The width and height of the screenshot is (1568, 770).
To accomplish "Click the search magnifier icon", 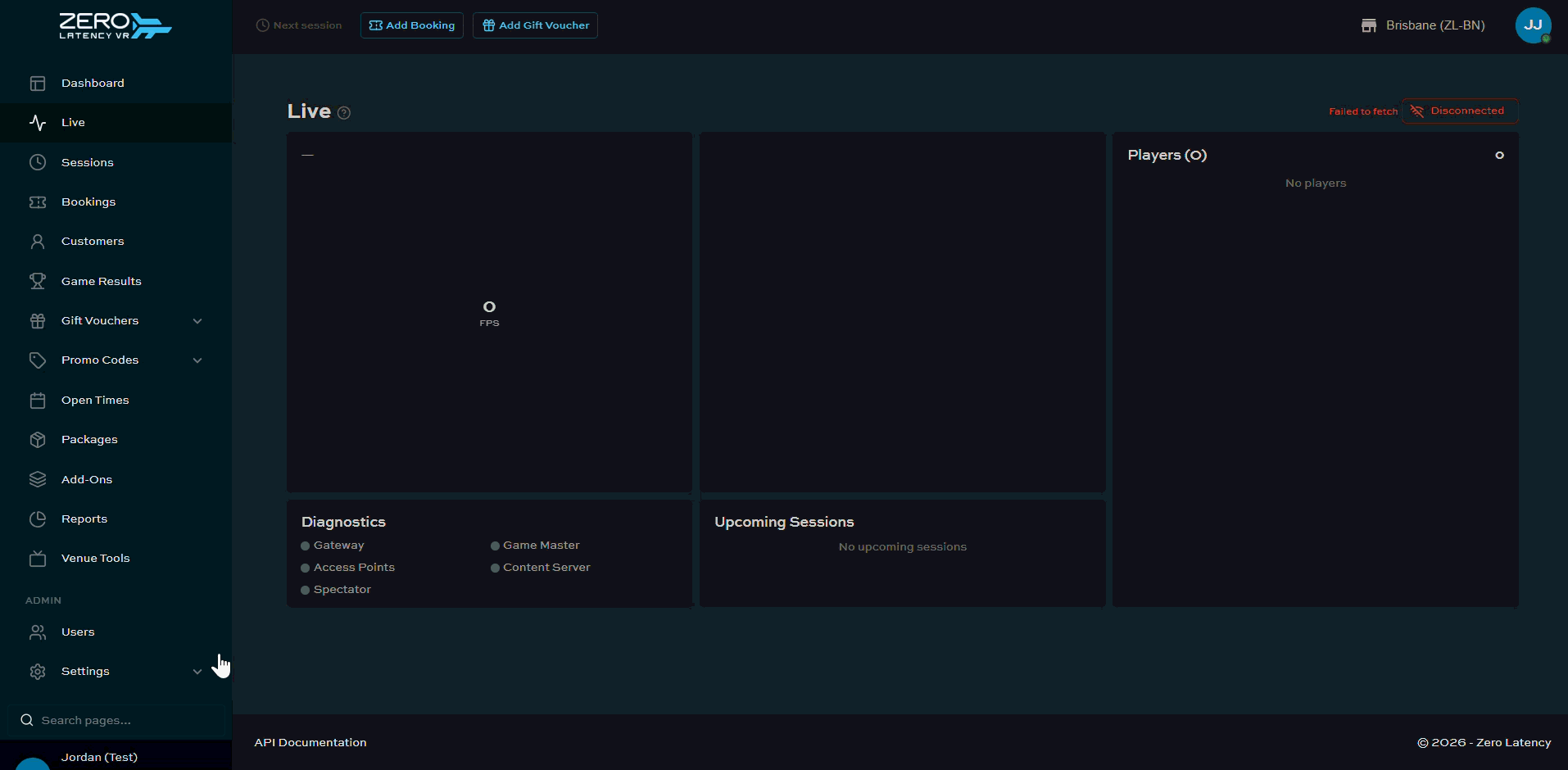I will pos(27,720).
